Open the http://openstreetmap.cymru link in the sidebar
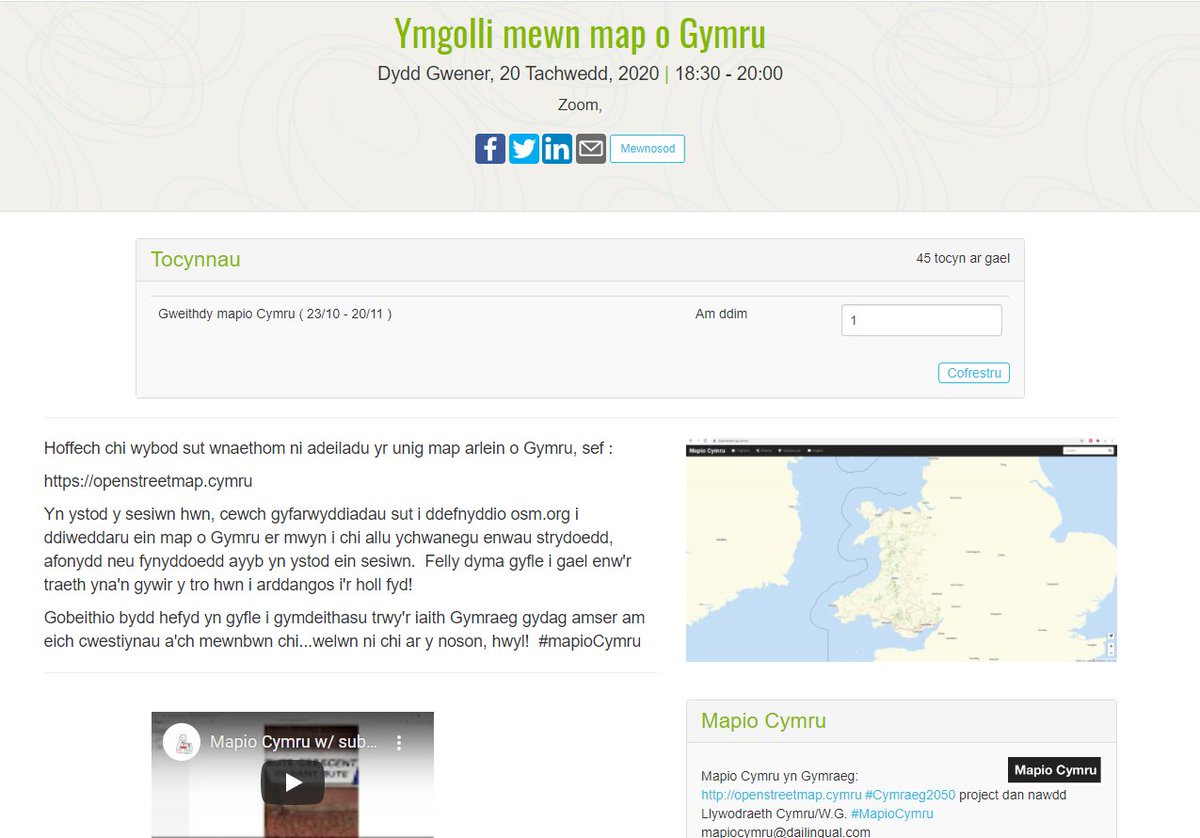The image size is (1200, 838). pyautogui.click(x=779, y=795)
